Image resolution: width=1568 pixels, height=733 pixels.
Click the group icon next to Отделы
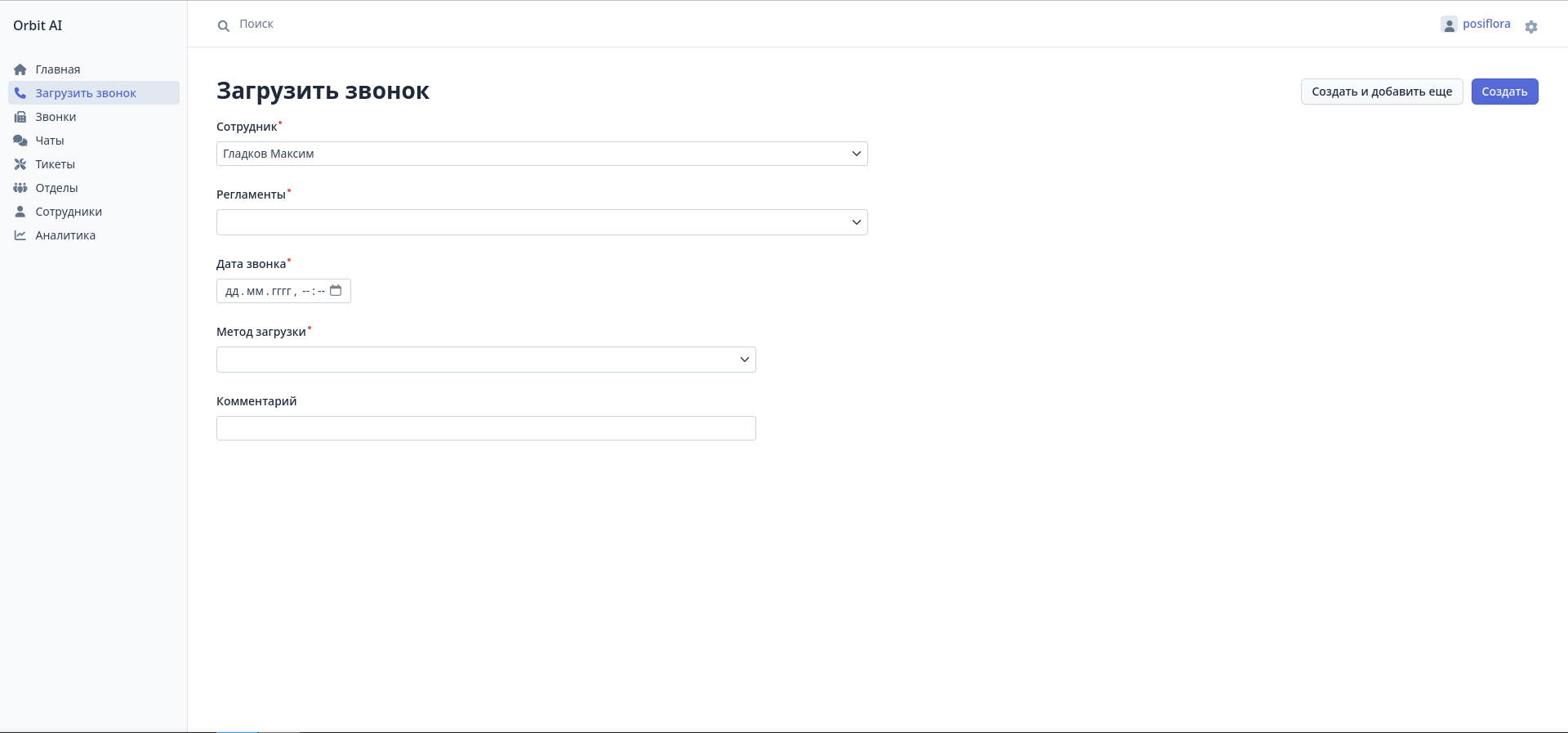click(x=20, y=188)
